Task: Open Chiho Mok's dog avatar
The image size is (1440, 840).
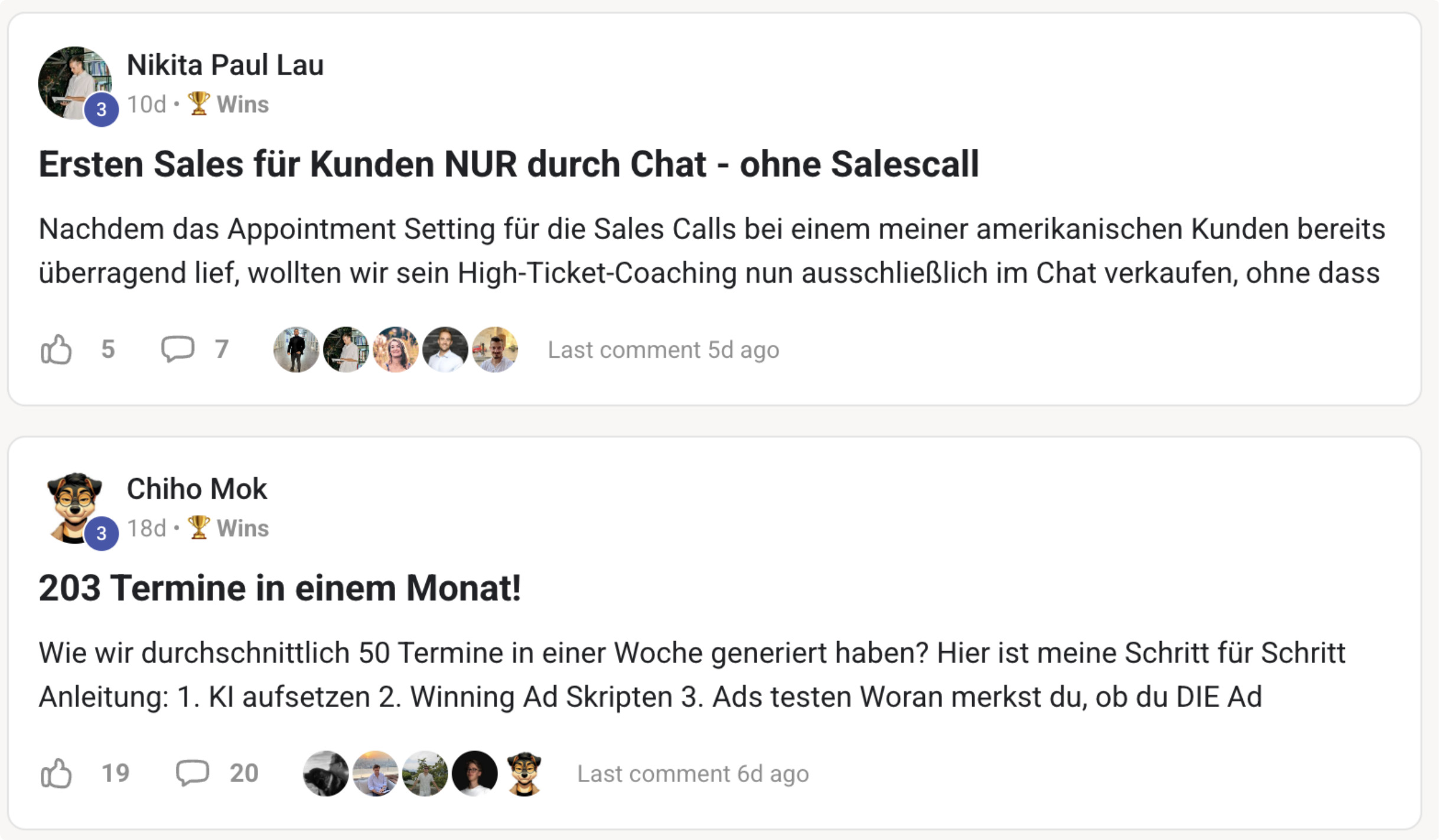Action: coord(73,505)
